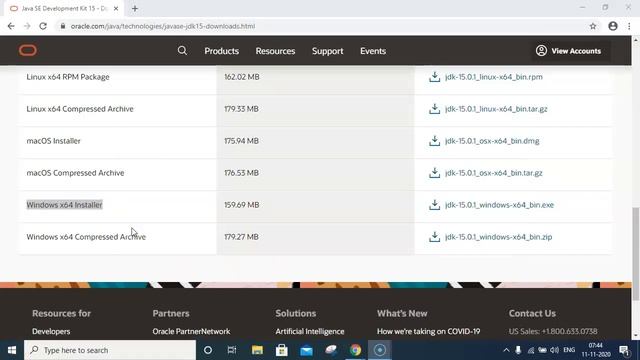Click download icon for jdk-15.0.1_windows-x64_bin.exe
The image size is (640, 360).
[x=434, y=204]
